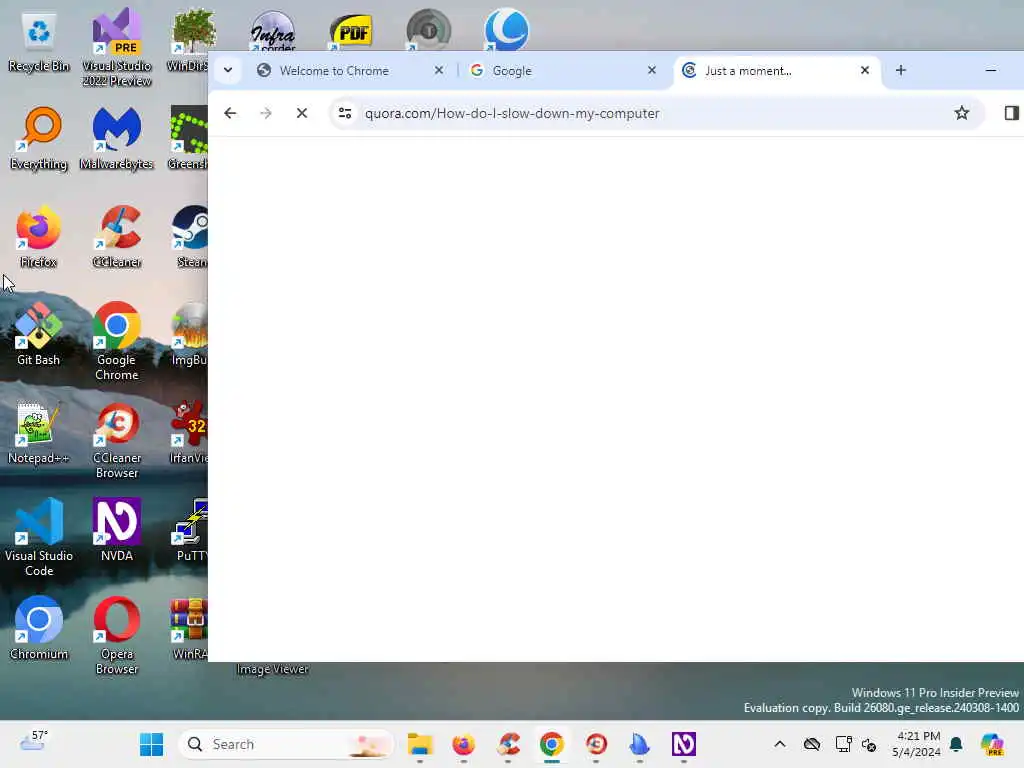
Task: Open the blue feather app on taskbar
Action: pos(640,744)
